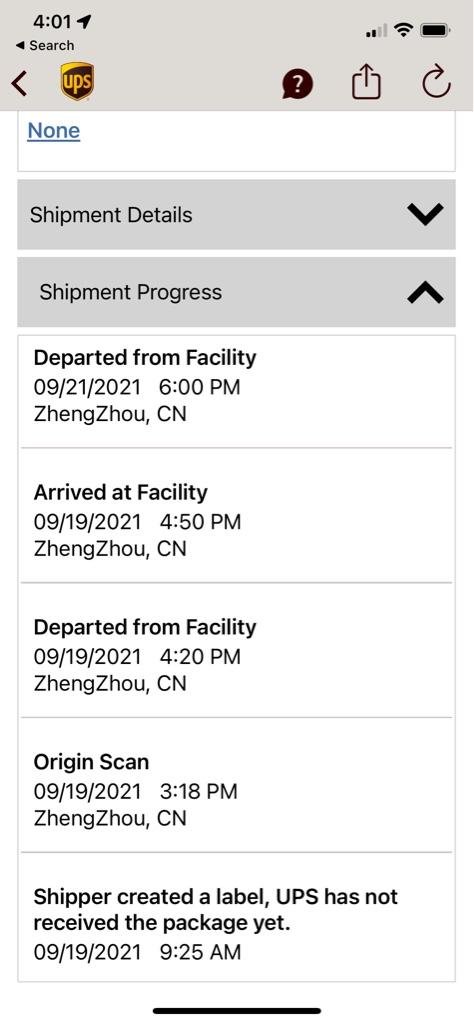Expand the Shipment Details section

point(236,214)
